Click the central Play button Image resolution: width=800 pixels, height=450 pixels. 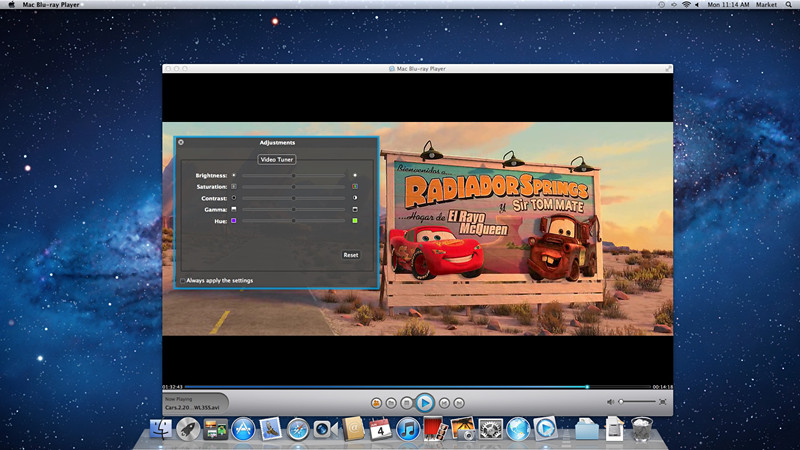tap(424, 402)
